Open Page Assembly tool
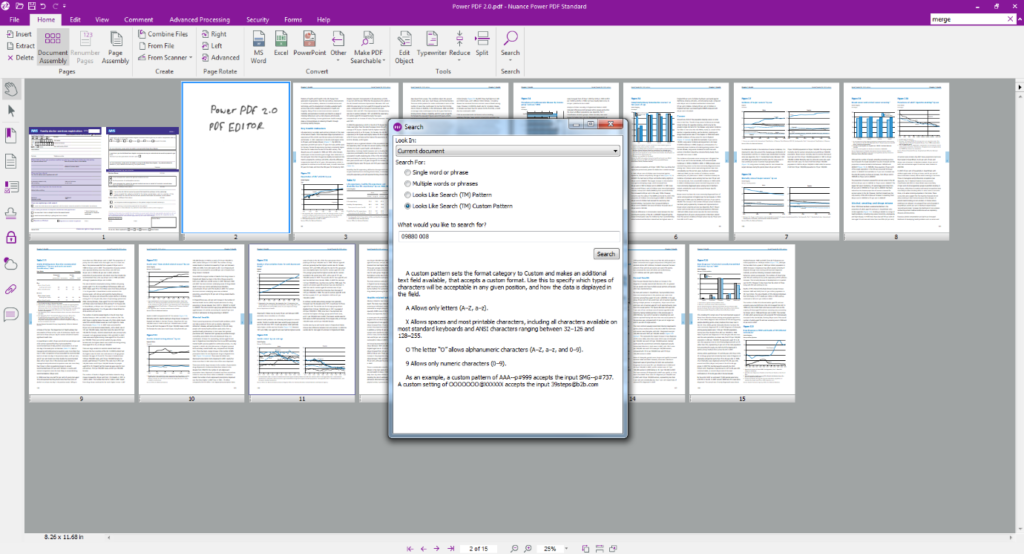Viewport: 1024px width, 554px height. 116,47
